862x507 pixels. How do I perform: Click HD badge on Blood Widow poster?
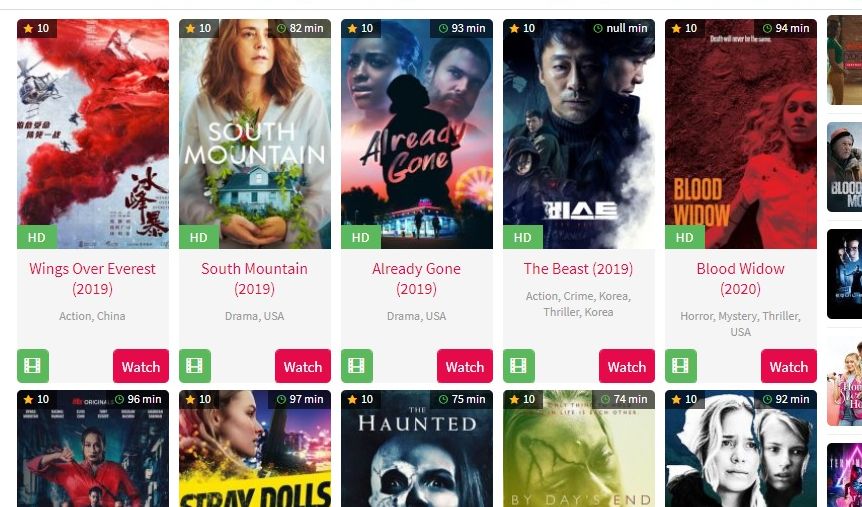pyautogui.click(x=684, y=237)
